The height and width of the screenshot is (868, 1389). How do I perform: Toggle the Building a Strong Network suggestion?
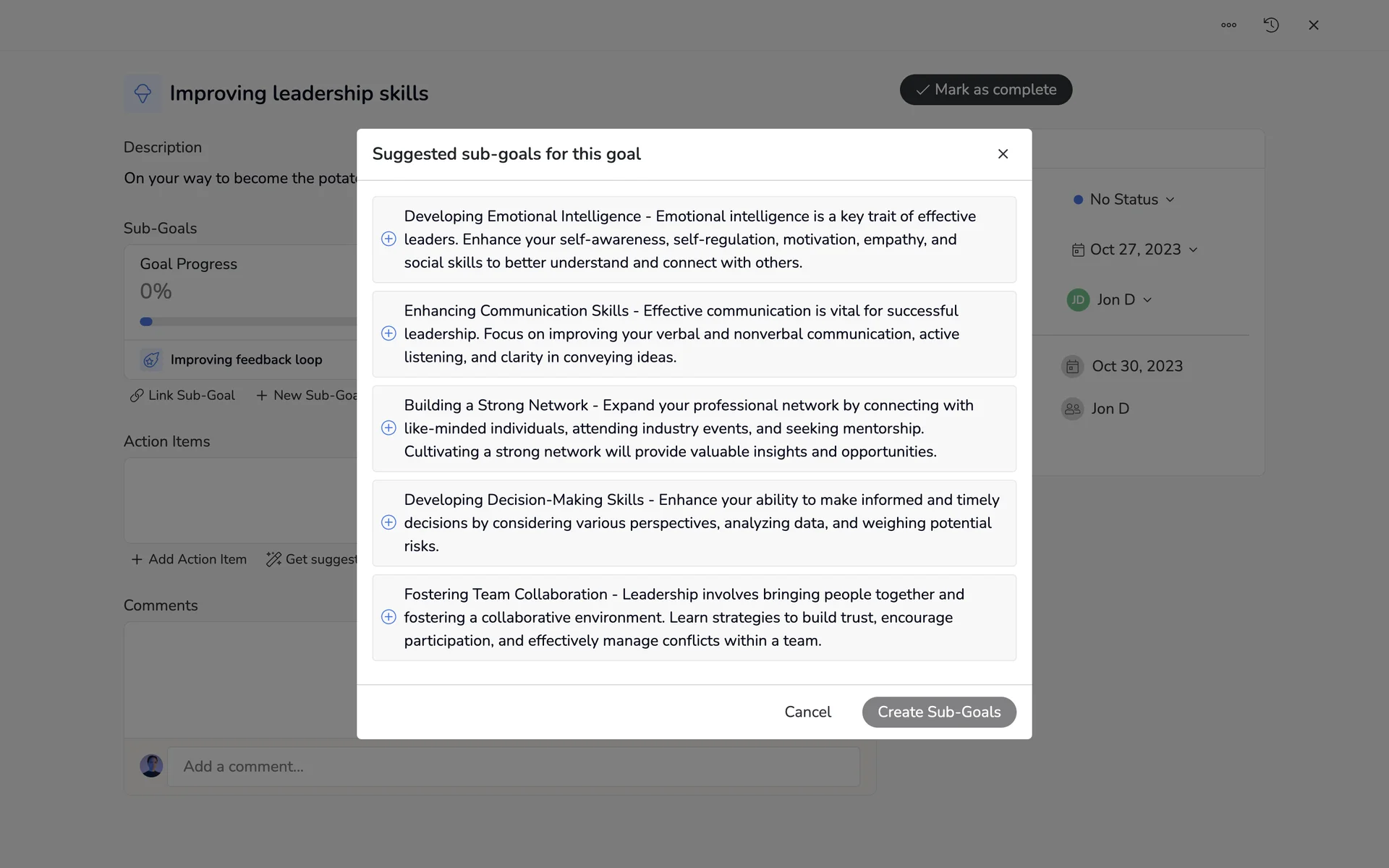[388, 428]
